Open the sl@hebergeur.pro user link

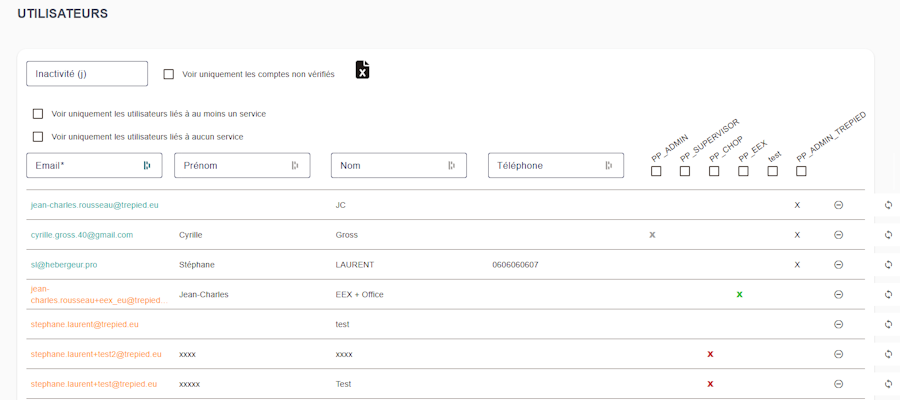64,265
